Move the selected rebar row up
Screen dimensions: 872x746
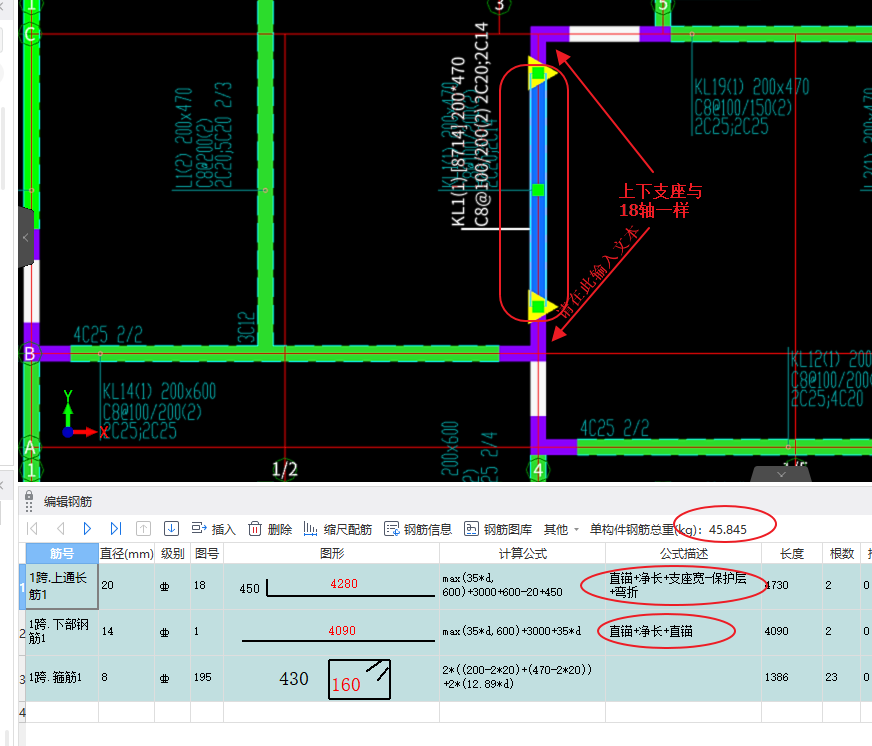pyautogui.click(x=144, y=529)
